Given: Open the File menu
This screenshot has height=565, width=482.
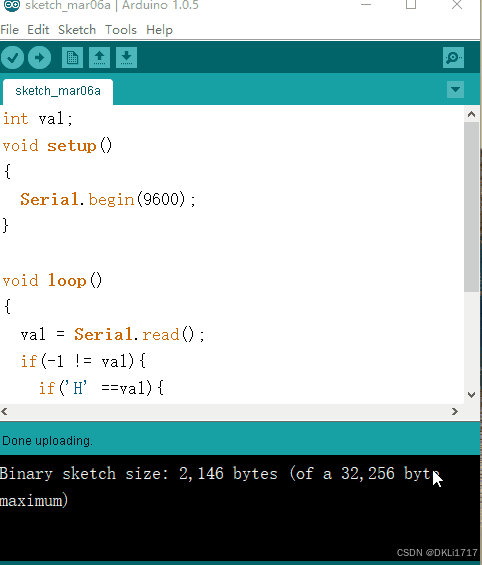Looking at the screenshot, I should pyautogui.click(x=10, y=30).
